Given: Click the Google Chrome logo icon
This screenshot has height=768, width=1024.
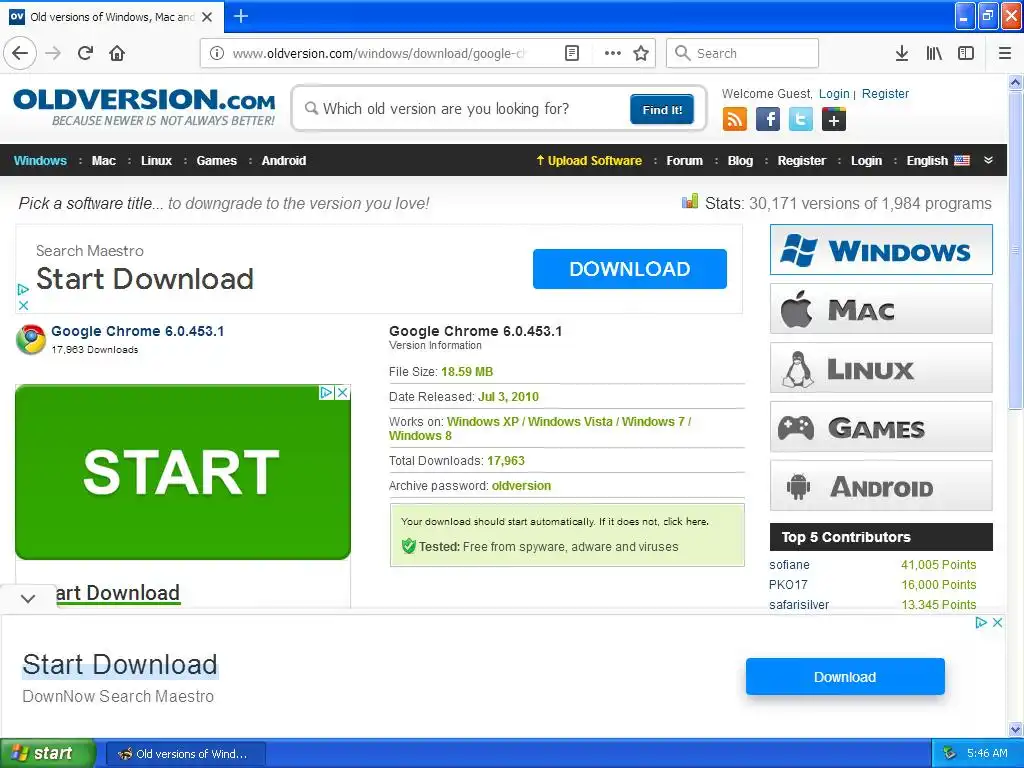Looking at the screenshot, I should 31,340.
